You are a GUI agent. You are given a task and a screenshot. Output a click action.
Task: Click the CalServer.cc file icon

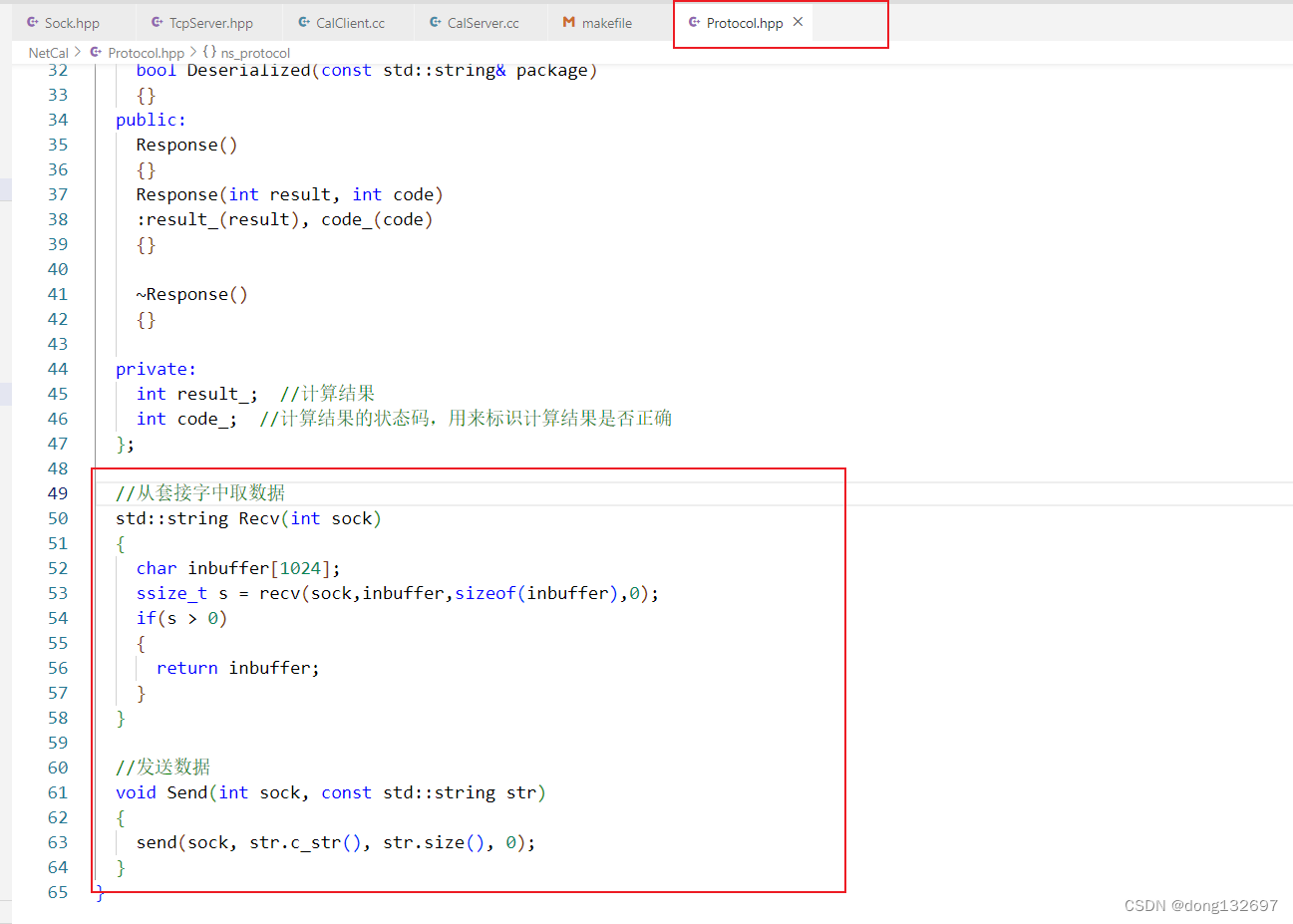coord(436,22)
